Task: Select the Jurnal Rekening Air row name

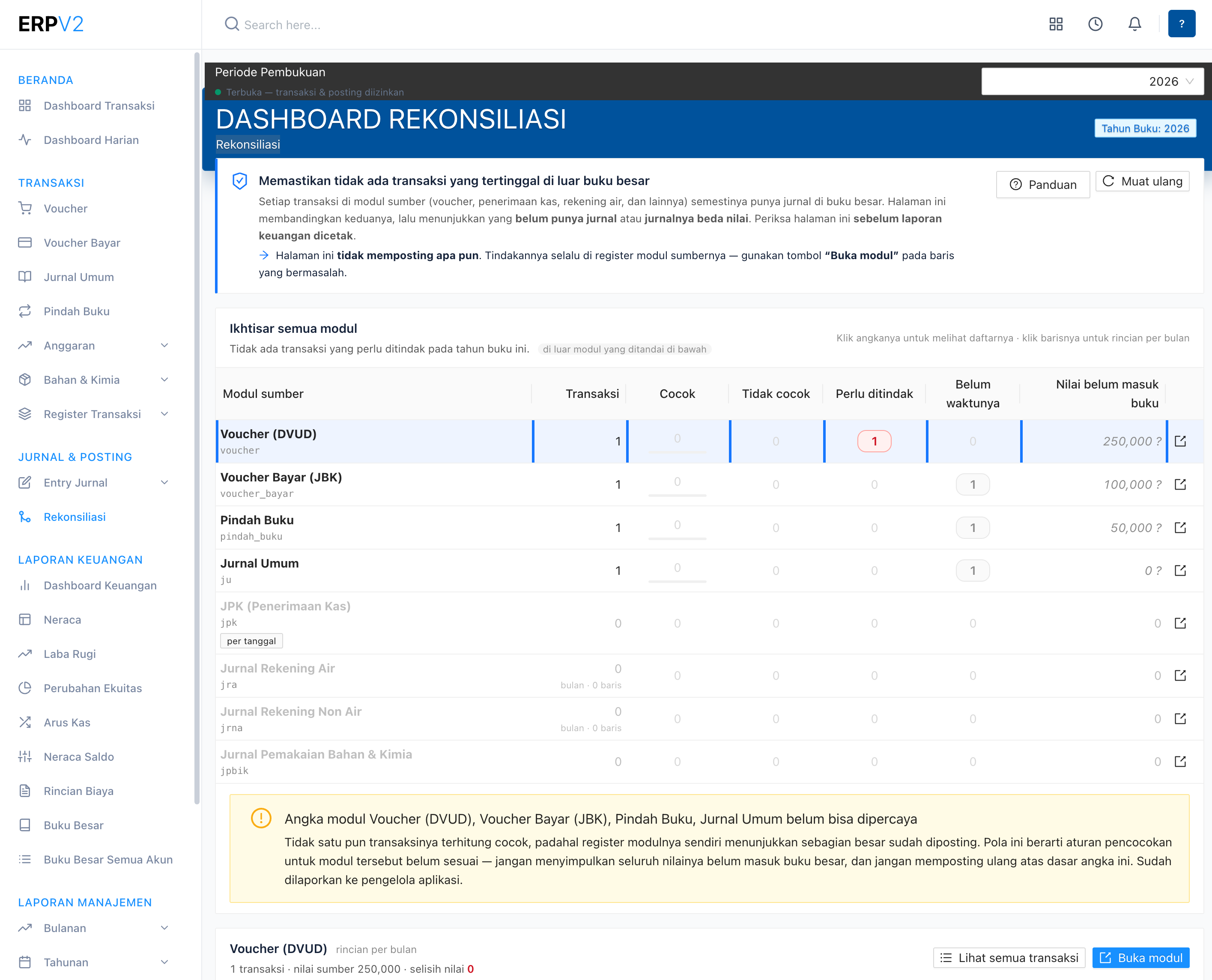Action: point(277,668)
